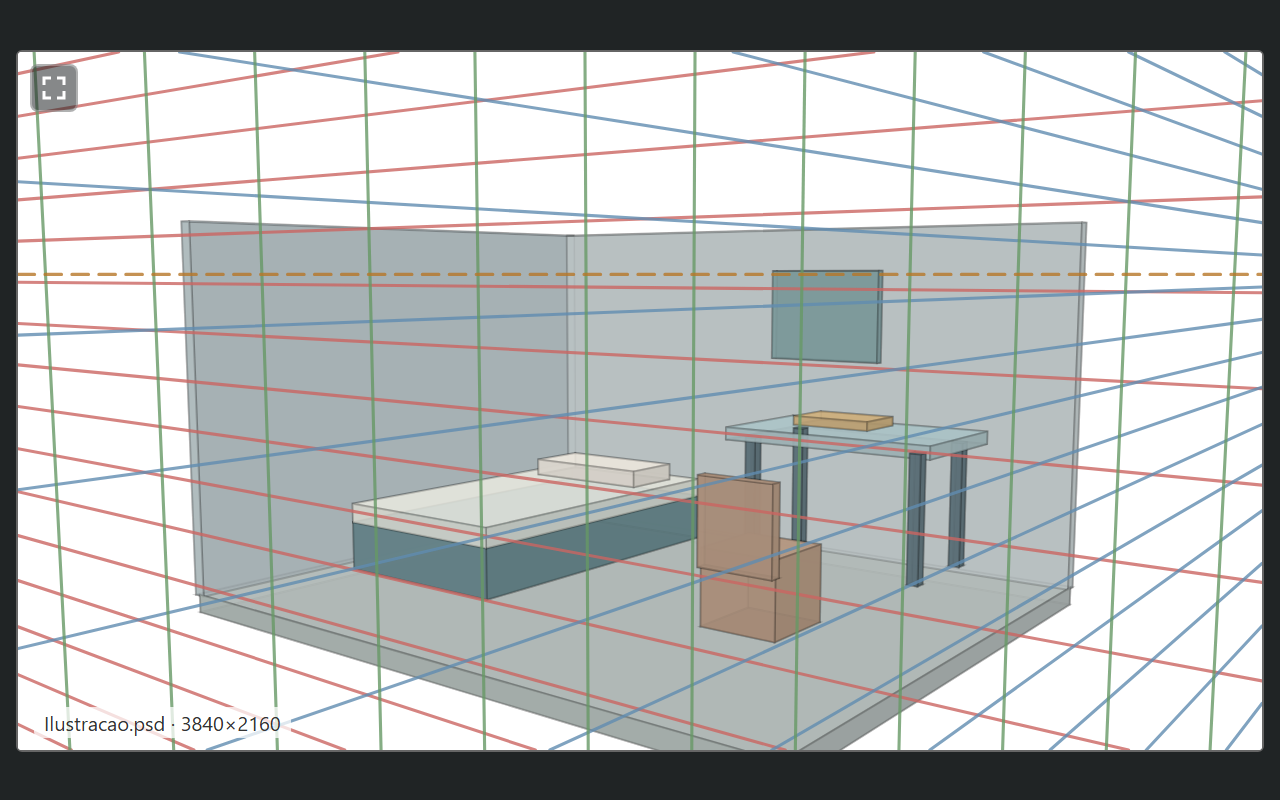Viewport: 1280px width, 800px height.
Task: Click the brown chair backrest
Action: (x=739, y=526)
